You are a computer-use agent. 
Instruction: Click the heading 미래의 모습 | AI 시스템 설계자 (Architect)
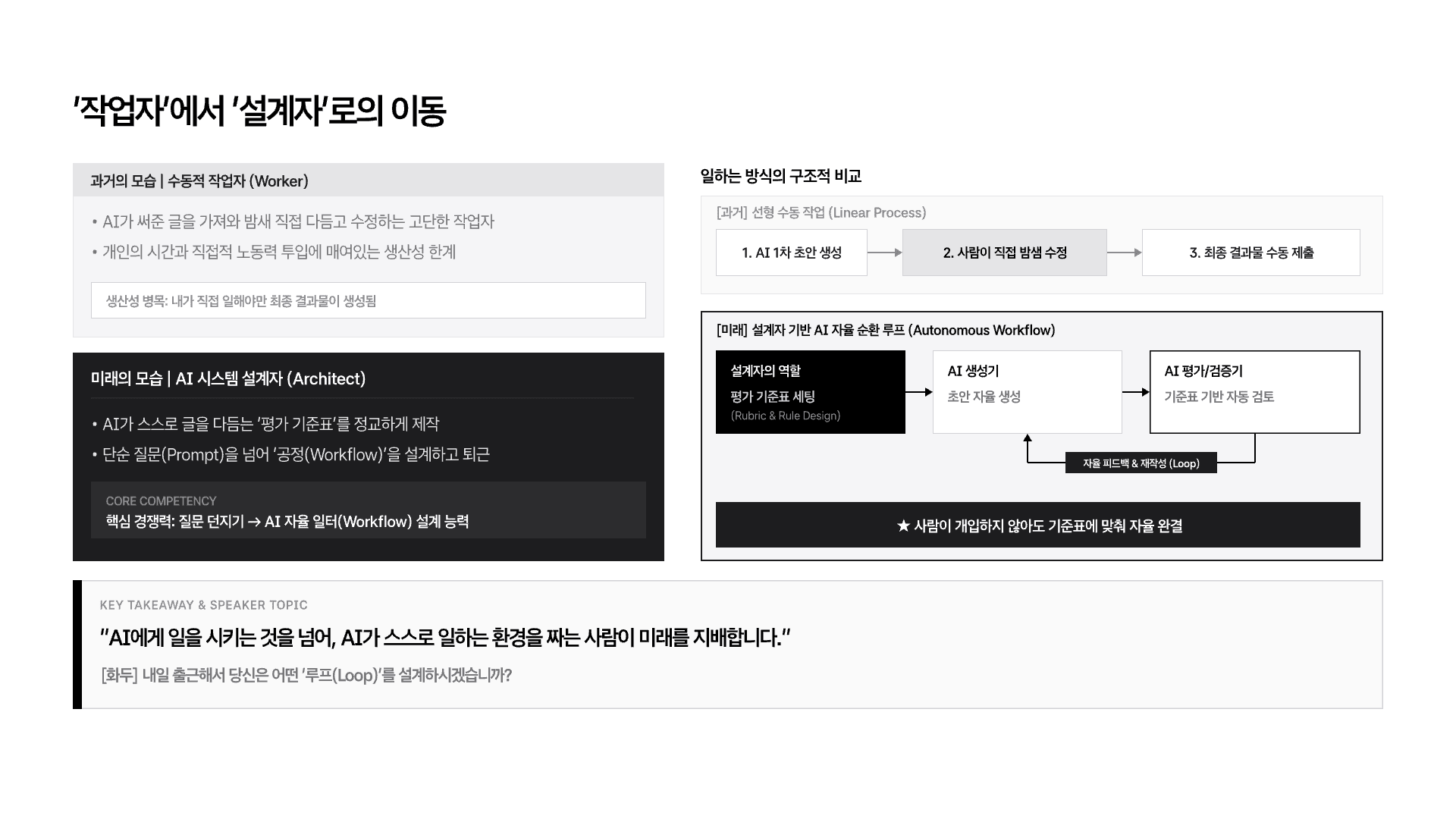tap(228, 378)
